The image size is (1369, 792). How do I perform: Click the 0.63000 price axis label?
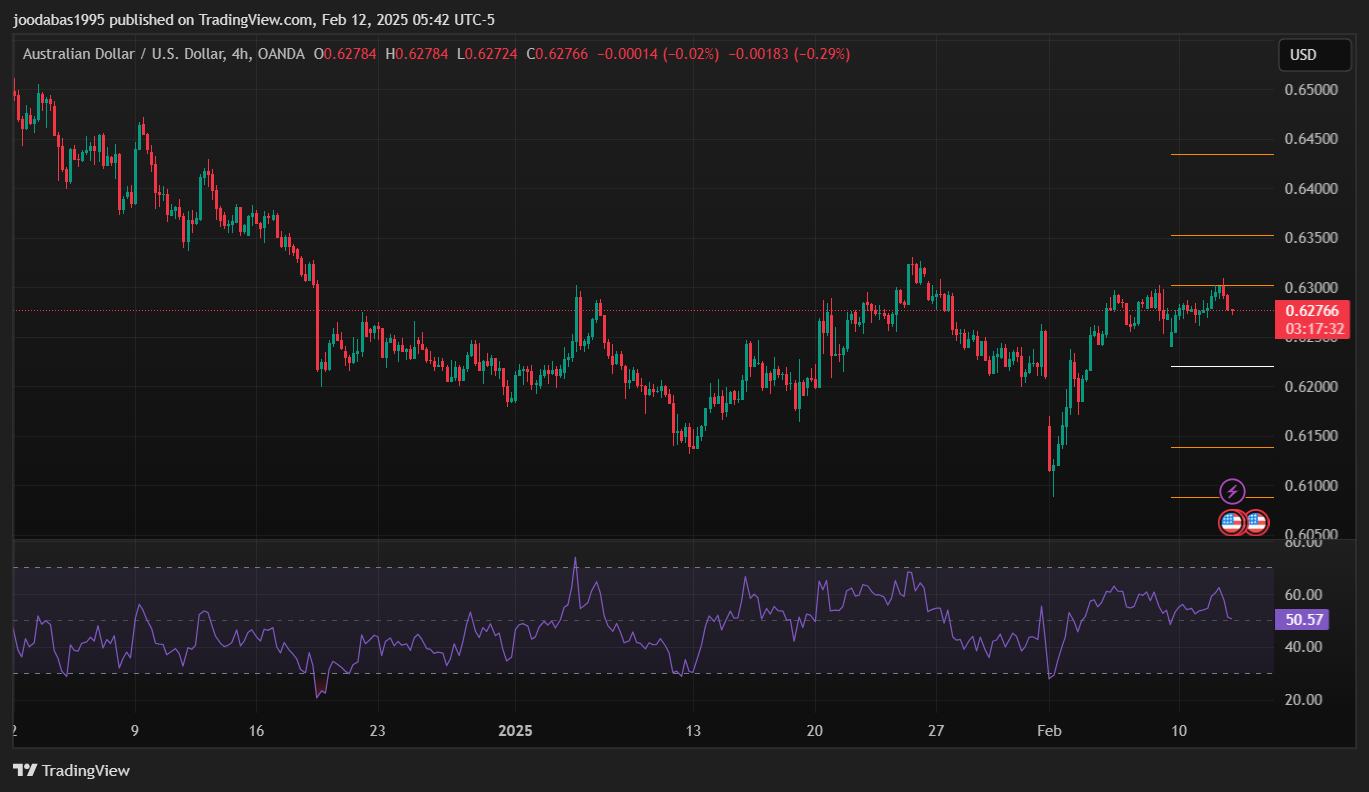(1309, 288)
